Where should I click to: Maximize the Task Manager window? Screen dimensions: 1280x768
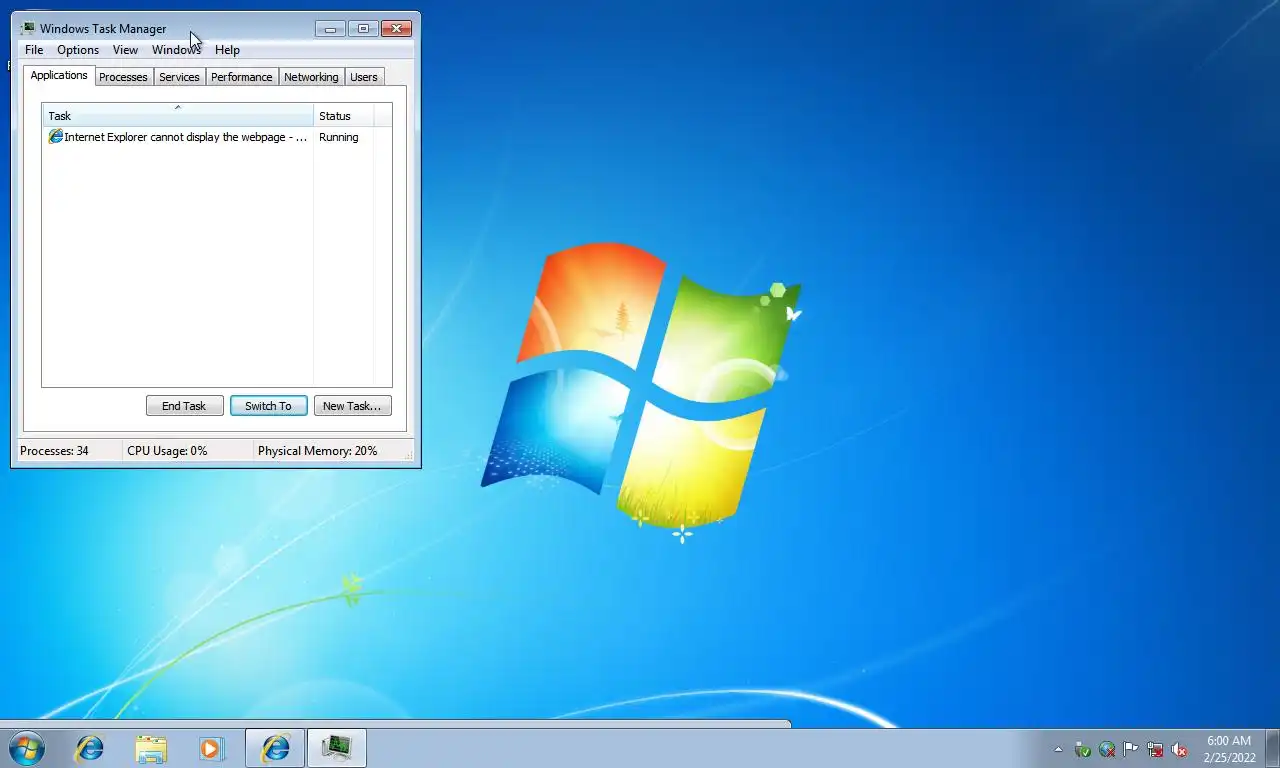pyautogui.click(x=363, y=29)
